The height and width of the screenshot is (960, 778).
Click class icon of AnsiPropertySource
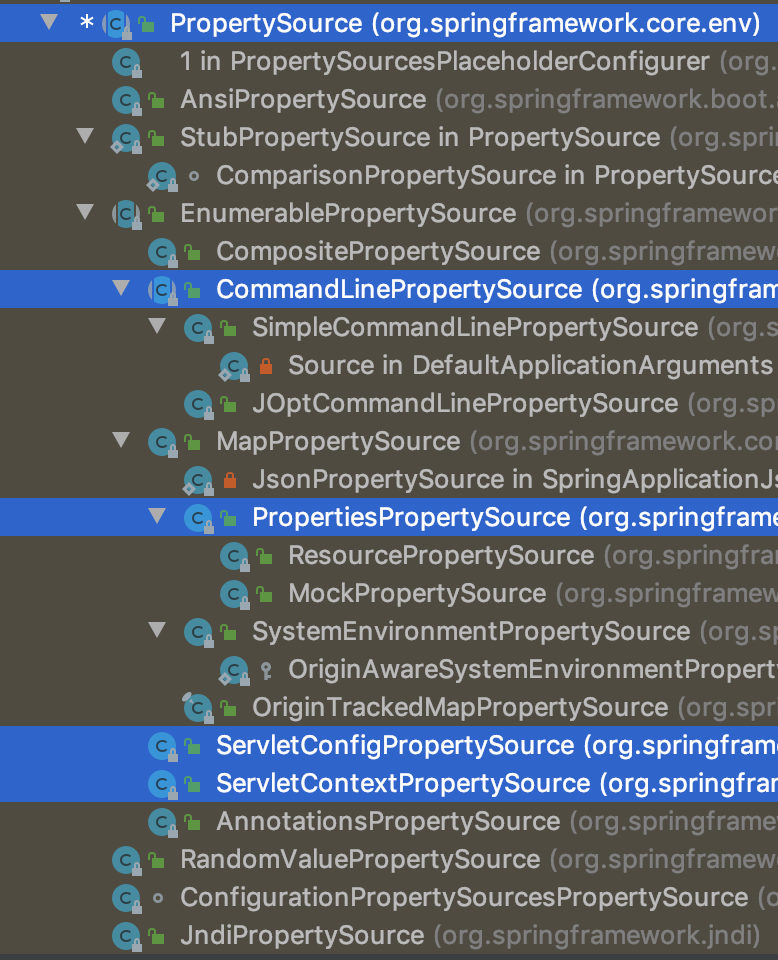pyautogui.click(x=127, y=100)
